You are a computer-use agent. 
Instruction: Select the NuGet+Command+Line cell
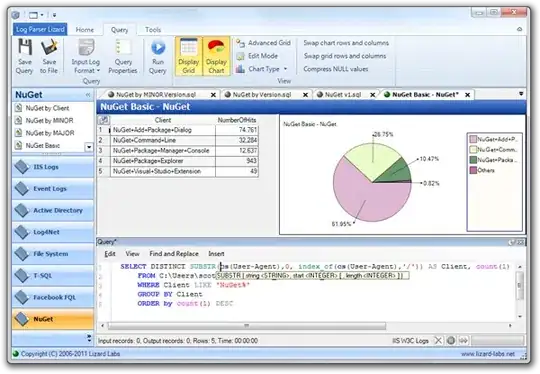(x=163, y=140)
